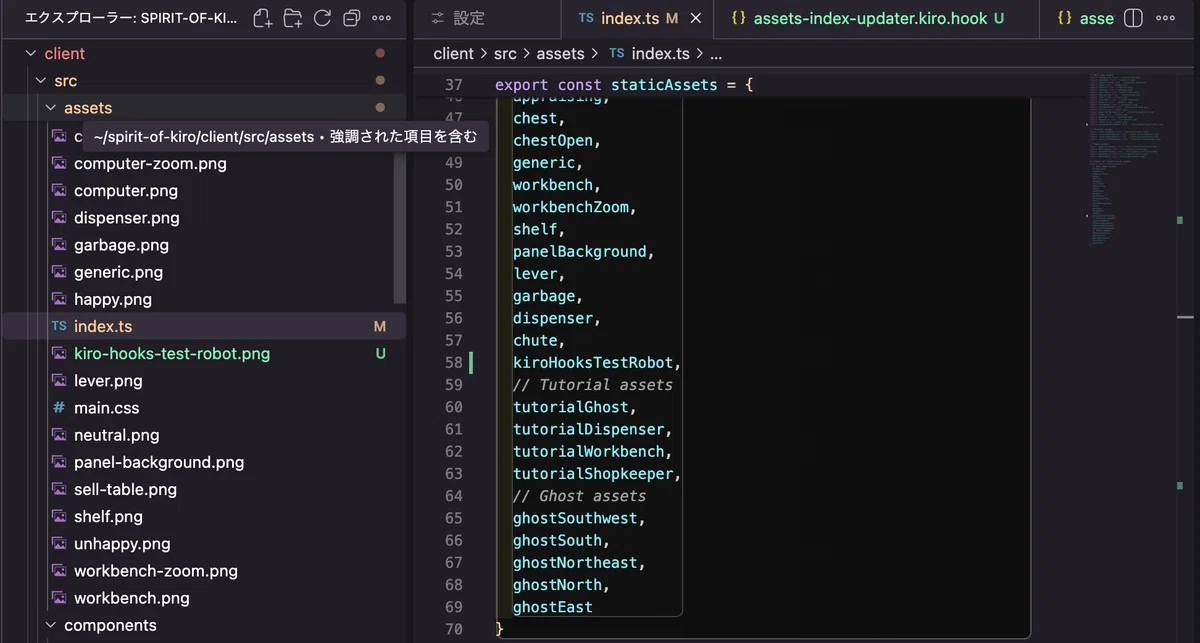Click the M status badge on index.ts row
The image size is (1200, 643).
point(380,326)
